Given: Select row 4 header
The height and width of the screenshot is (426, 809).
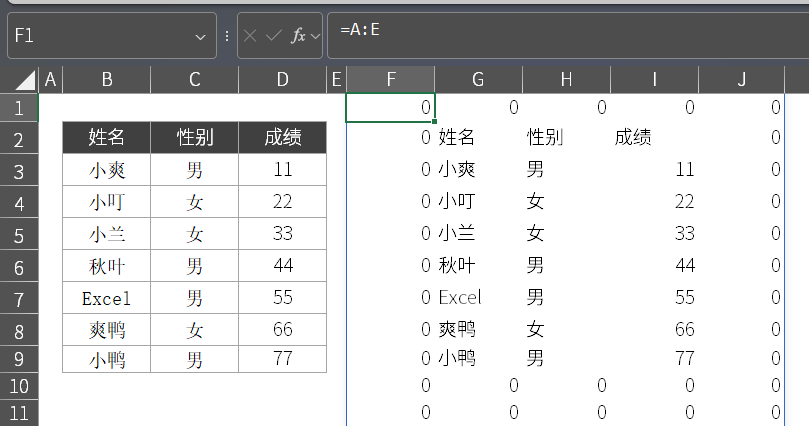Looking at the screenshot, I should (19, 202).
